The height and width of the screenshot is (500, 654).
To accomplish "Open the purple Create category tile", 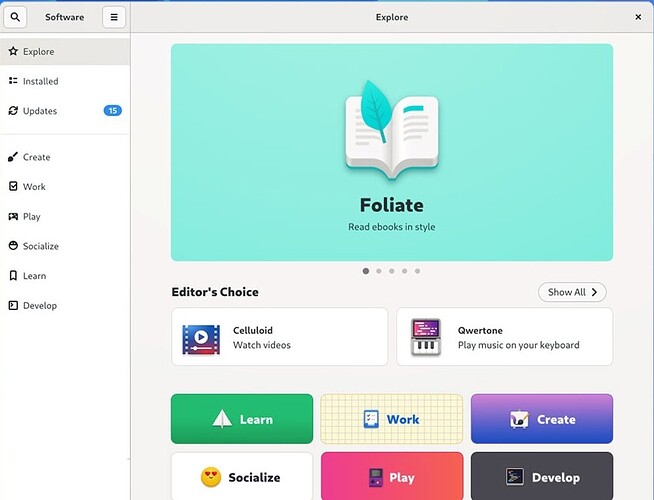I will click(542, 419).
